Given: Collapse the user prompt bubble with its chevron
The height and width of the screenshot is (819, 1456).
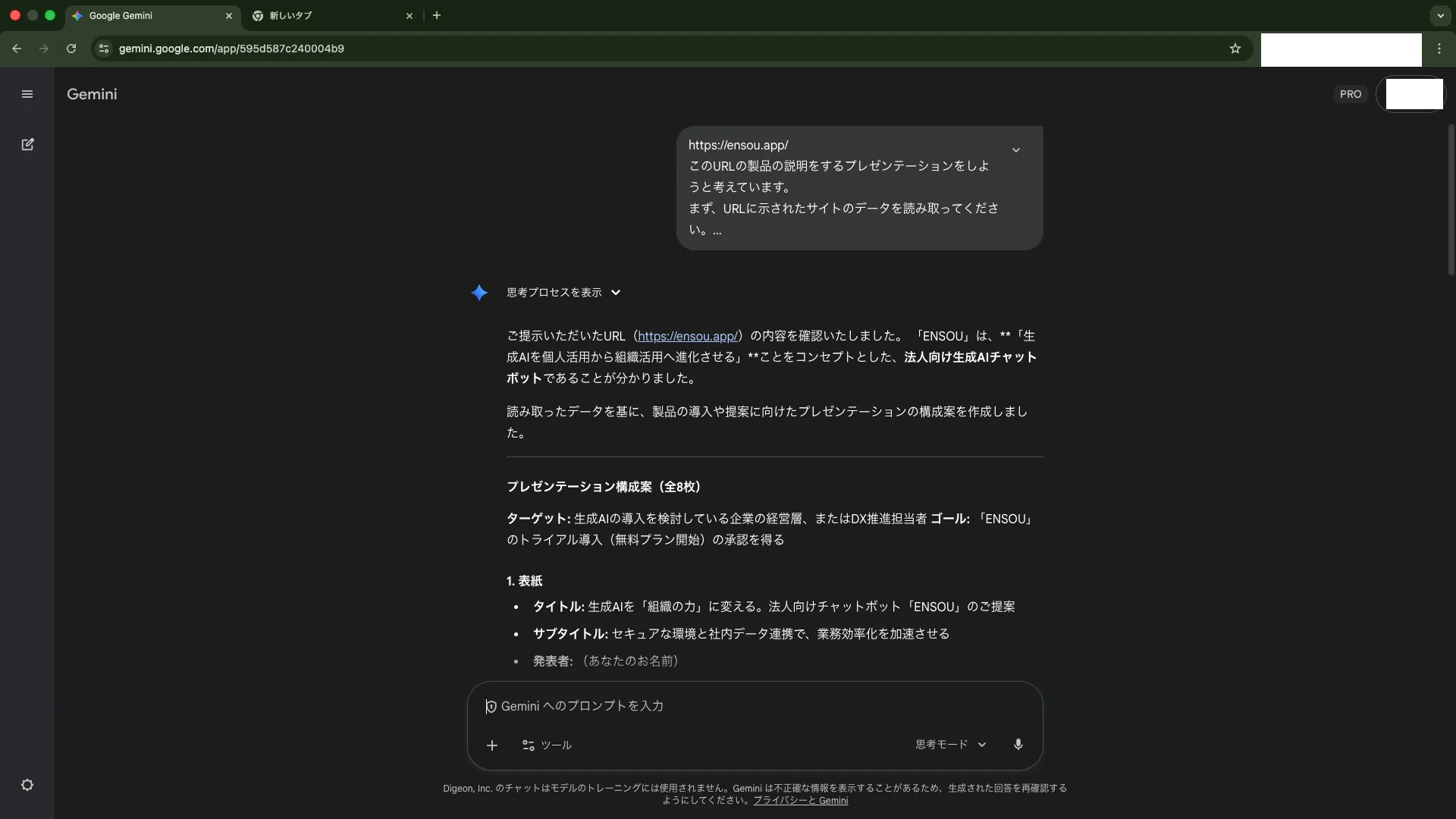Looking at the screenshot, I should coord(1016,149).
